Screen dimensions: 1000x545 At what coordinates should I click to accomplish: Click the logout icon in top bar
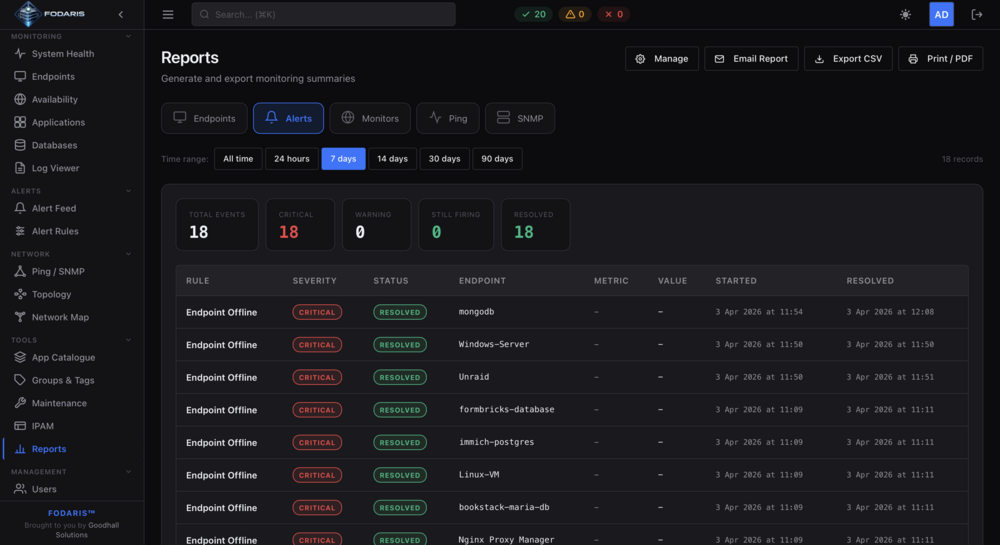[x=976, y=14]
